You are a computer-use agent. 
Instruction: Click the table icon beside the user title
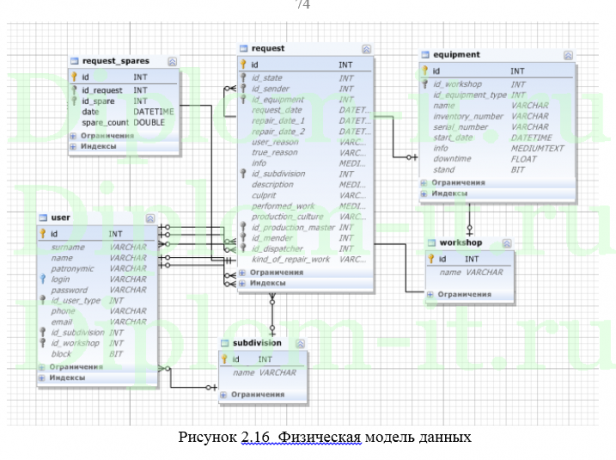pos(43,218)
